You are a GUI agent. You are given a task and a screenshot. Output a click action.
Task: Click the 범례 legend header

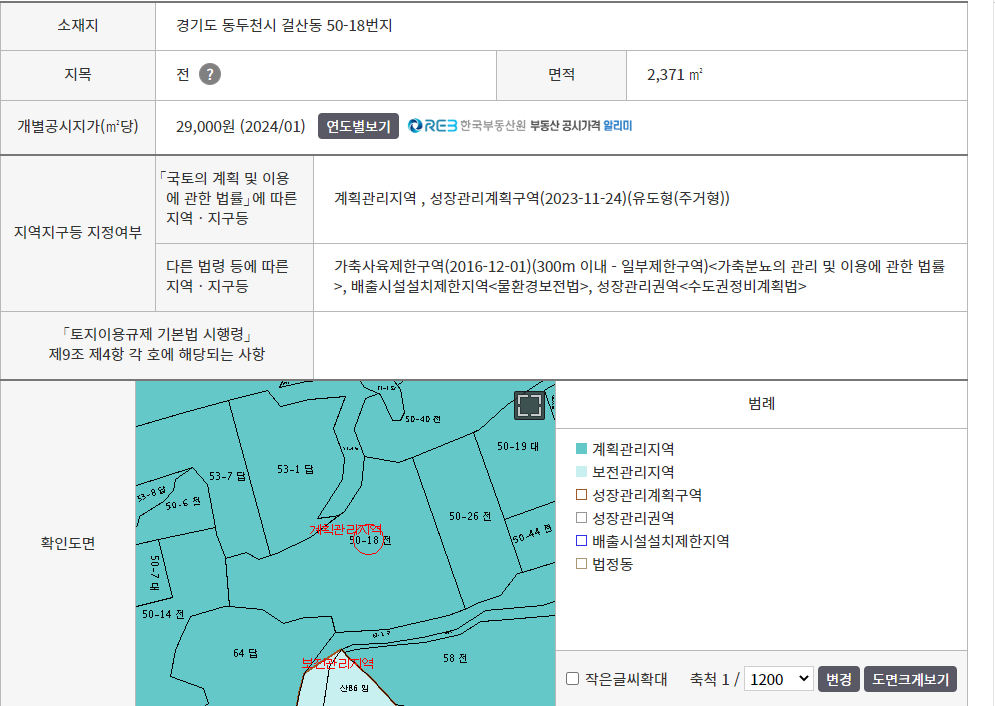click(x=761, y=403)
